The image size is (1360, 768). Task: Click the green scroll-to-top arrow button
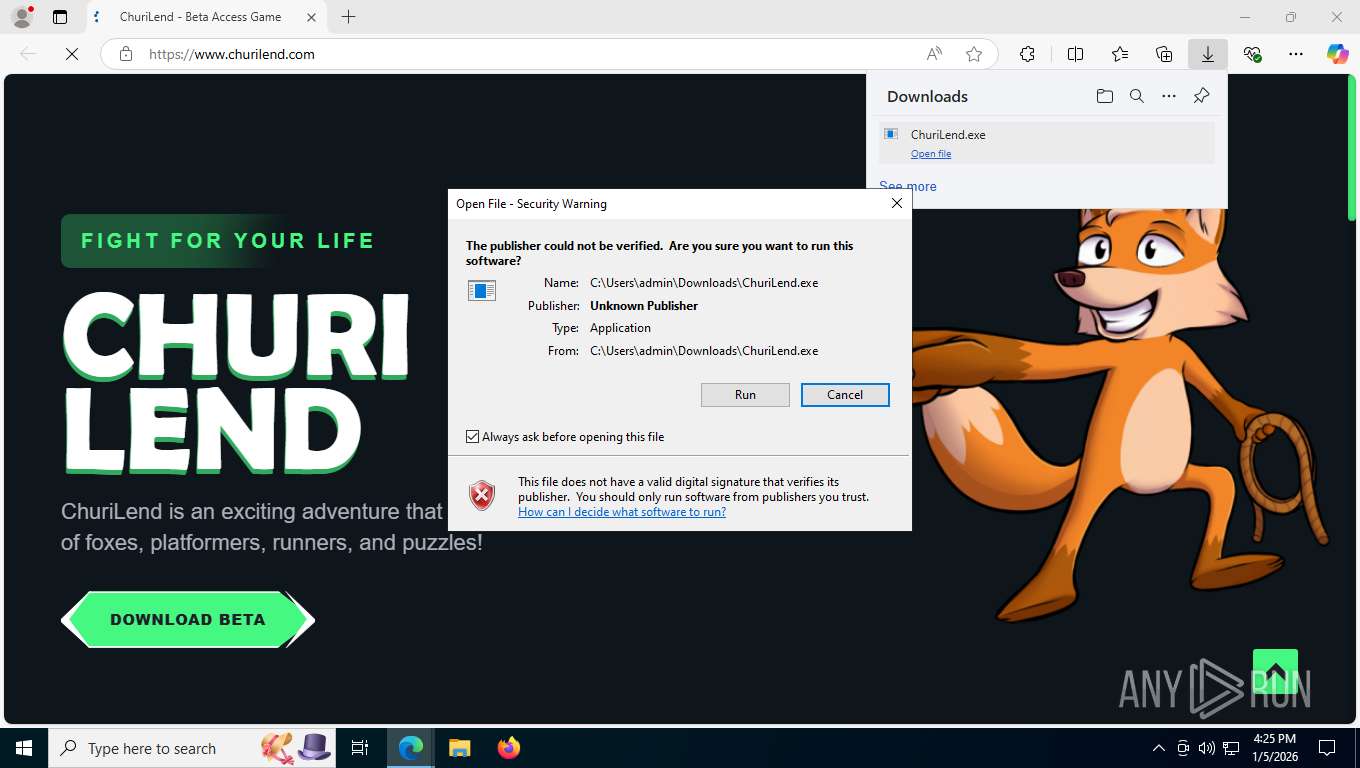pos(1275,671)
